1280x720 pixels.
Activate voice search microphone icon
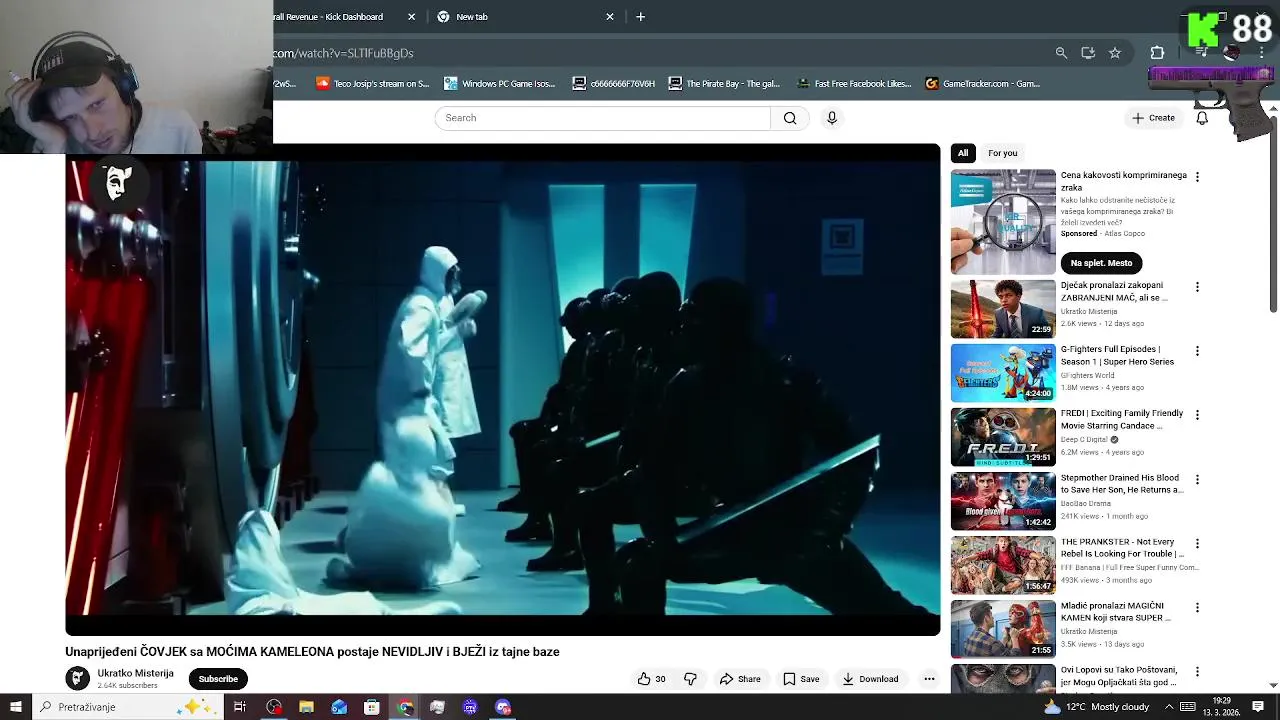[832, 118]
